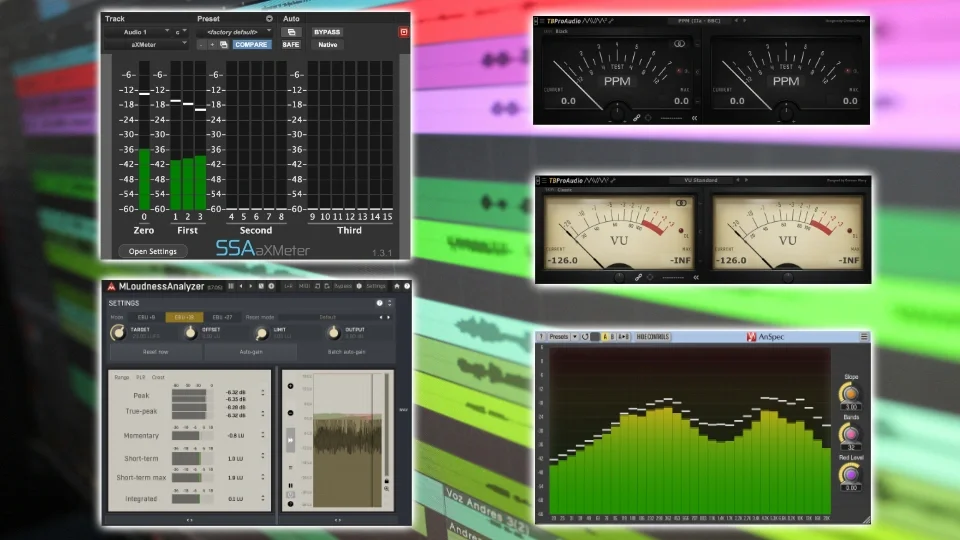Click HIDE CONTROLS in AnSpec
The image size is (960, 540).
pyautogui.click(x=653, y=337)
